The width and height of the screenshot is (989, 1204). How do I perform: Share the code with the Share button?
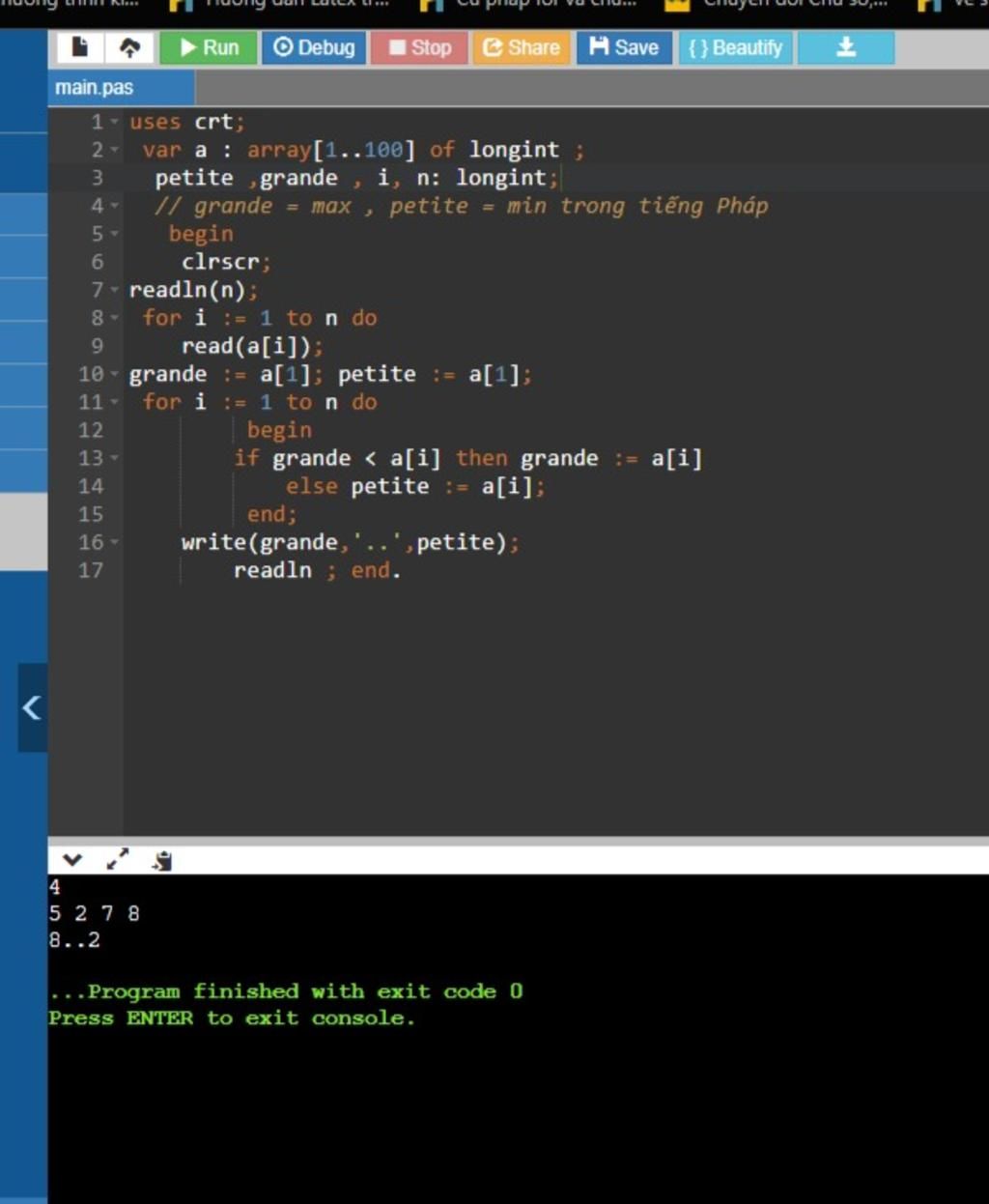522,47
